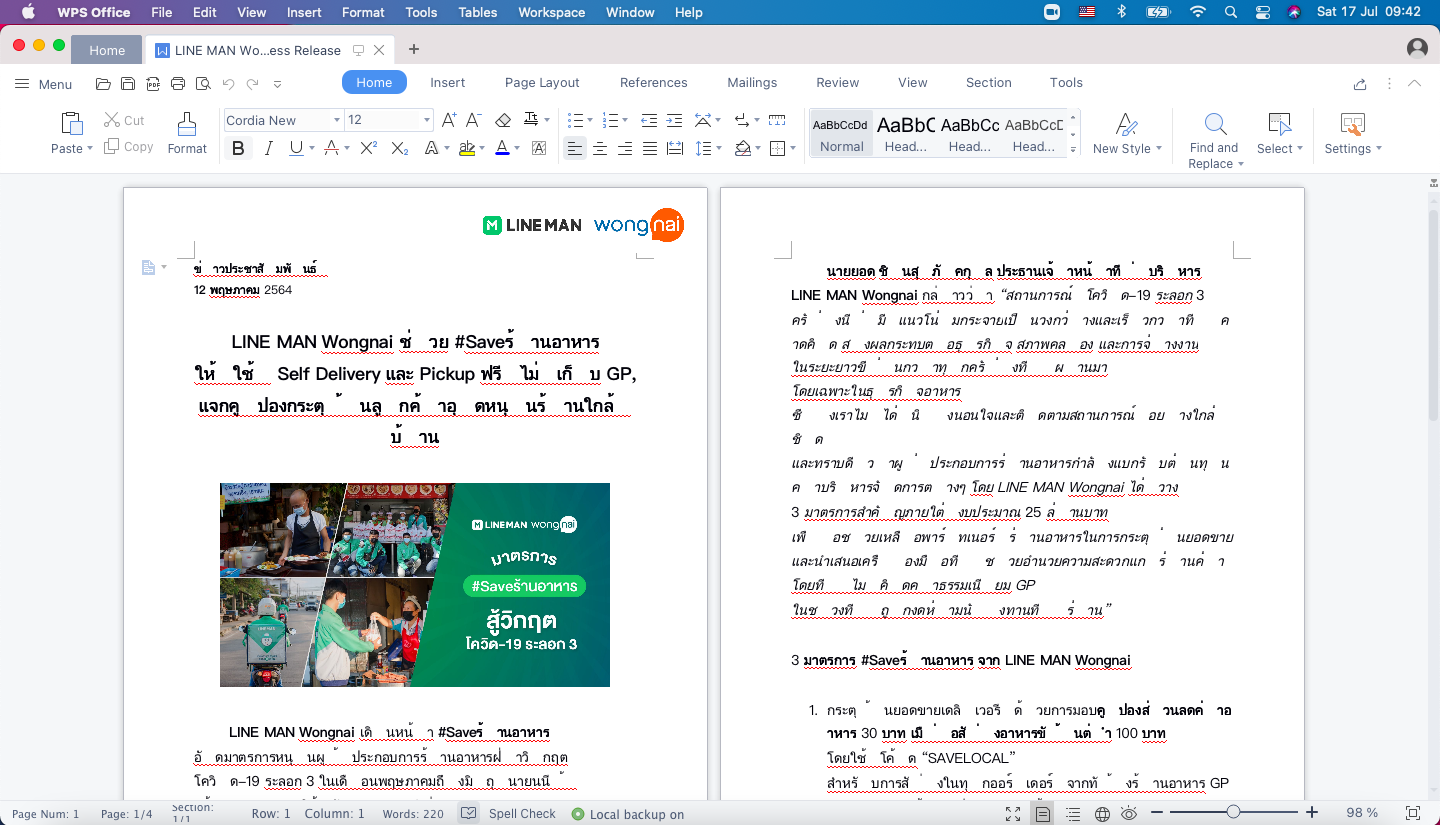Redo the last undone action
Viewport: 1440px width, 825px height.
pyautogui.click(x=253, y=84)
